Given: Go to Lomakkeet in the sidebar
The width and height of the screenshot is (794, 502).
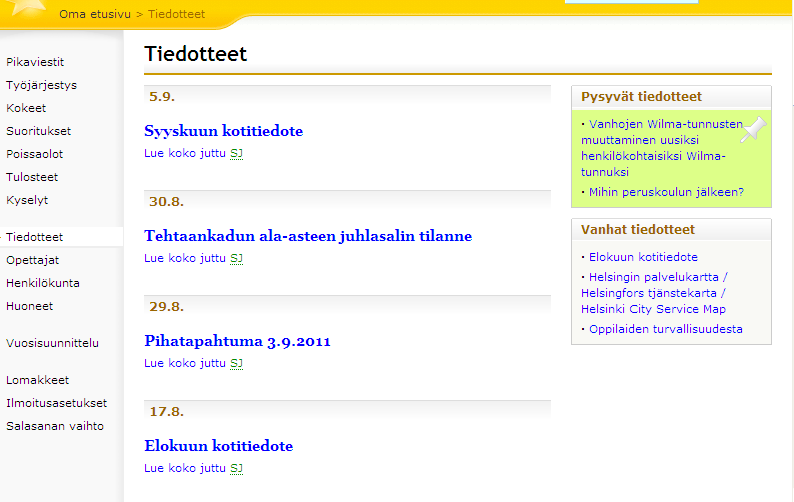Looking at the screenshot, I should (x=37, y=380).
